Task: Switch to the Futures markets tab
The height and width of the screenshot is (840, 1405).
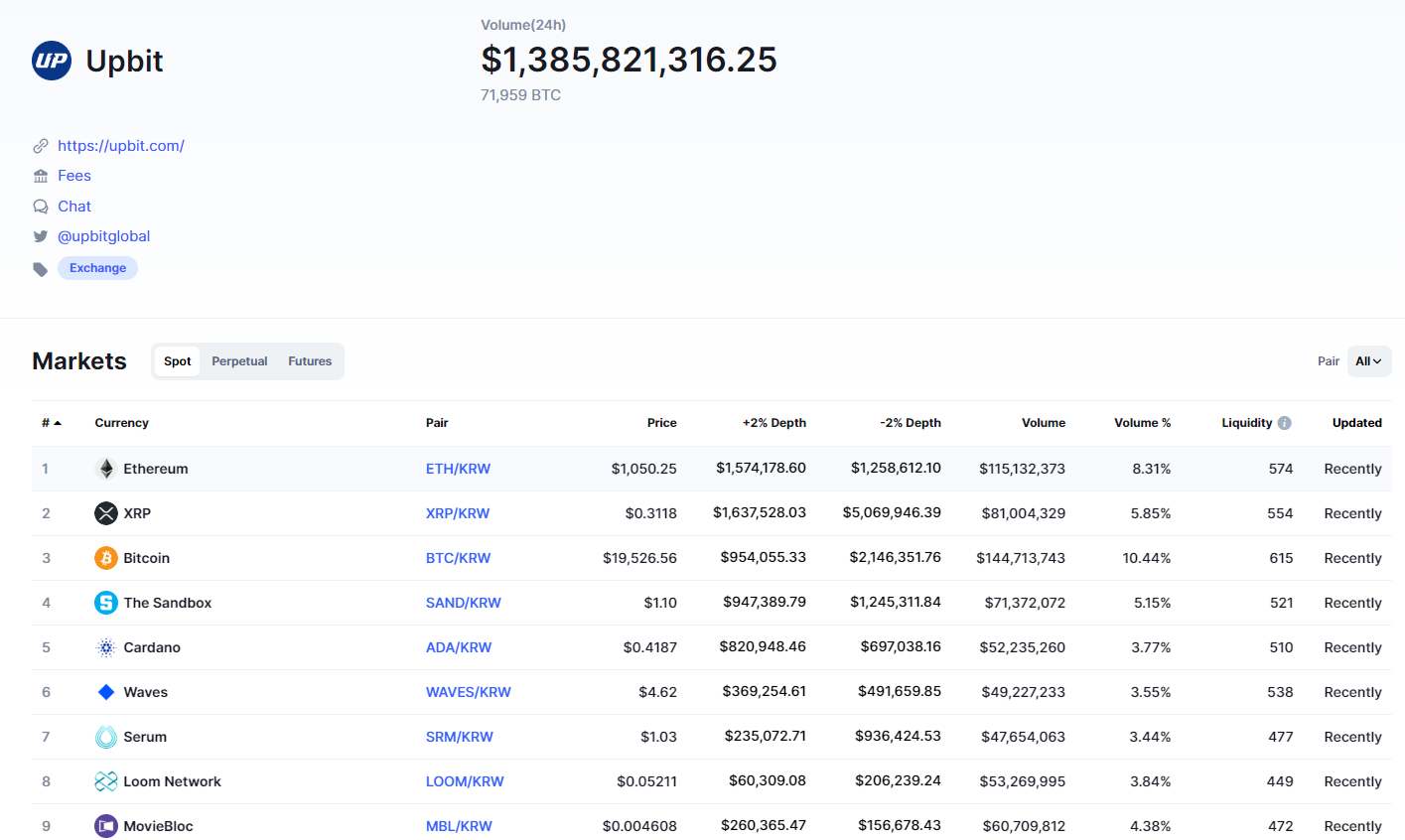Action: click(x=310, y=361)
